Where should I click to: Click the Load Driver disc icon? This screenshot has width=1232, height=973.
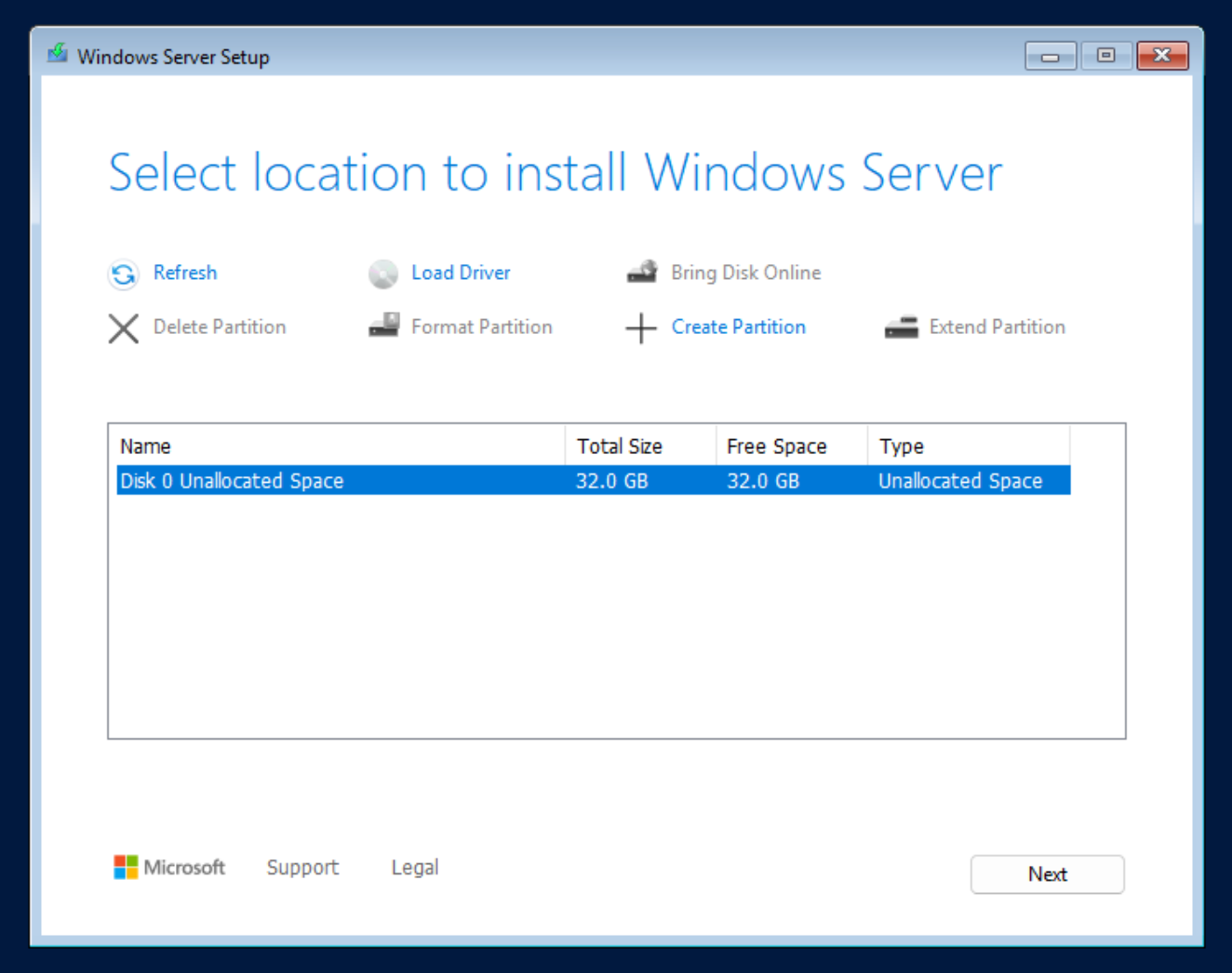pos(382,274)
